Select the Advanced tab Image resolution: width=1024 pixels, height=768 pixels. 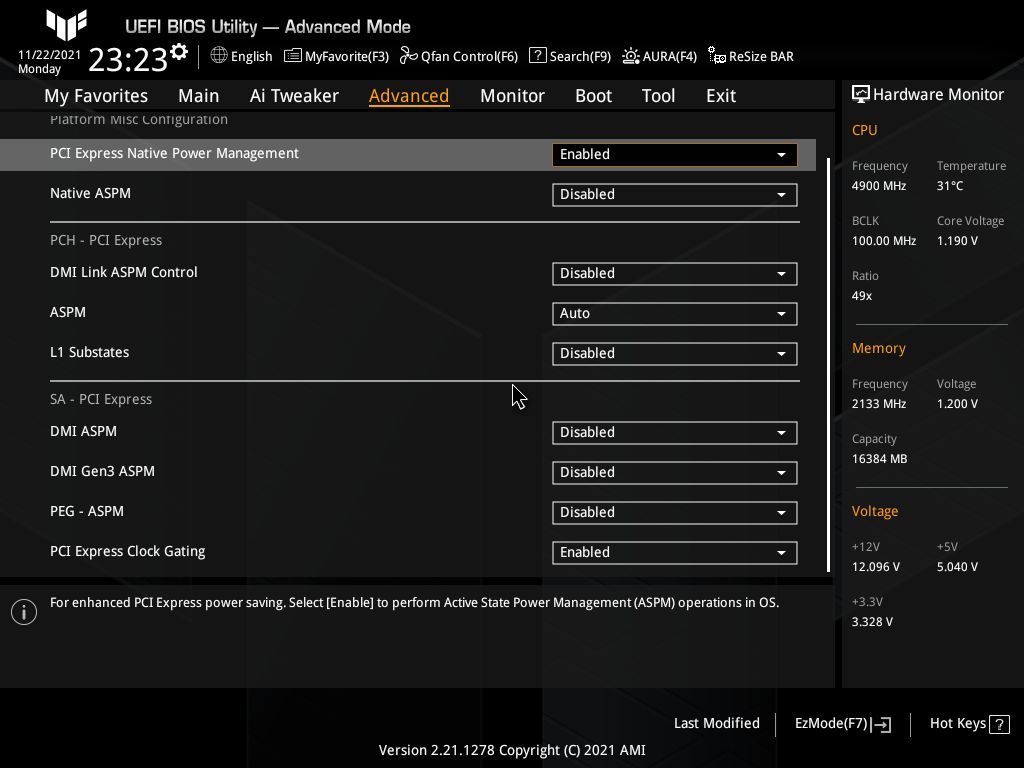point(409,95)
